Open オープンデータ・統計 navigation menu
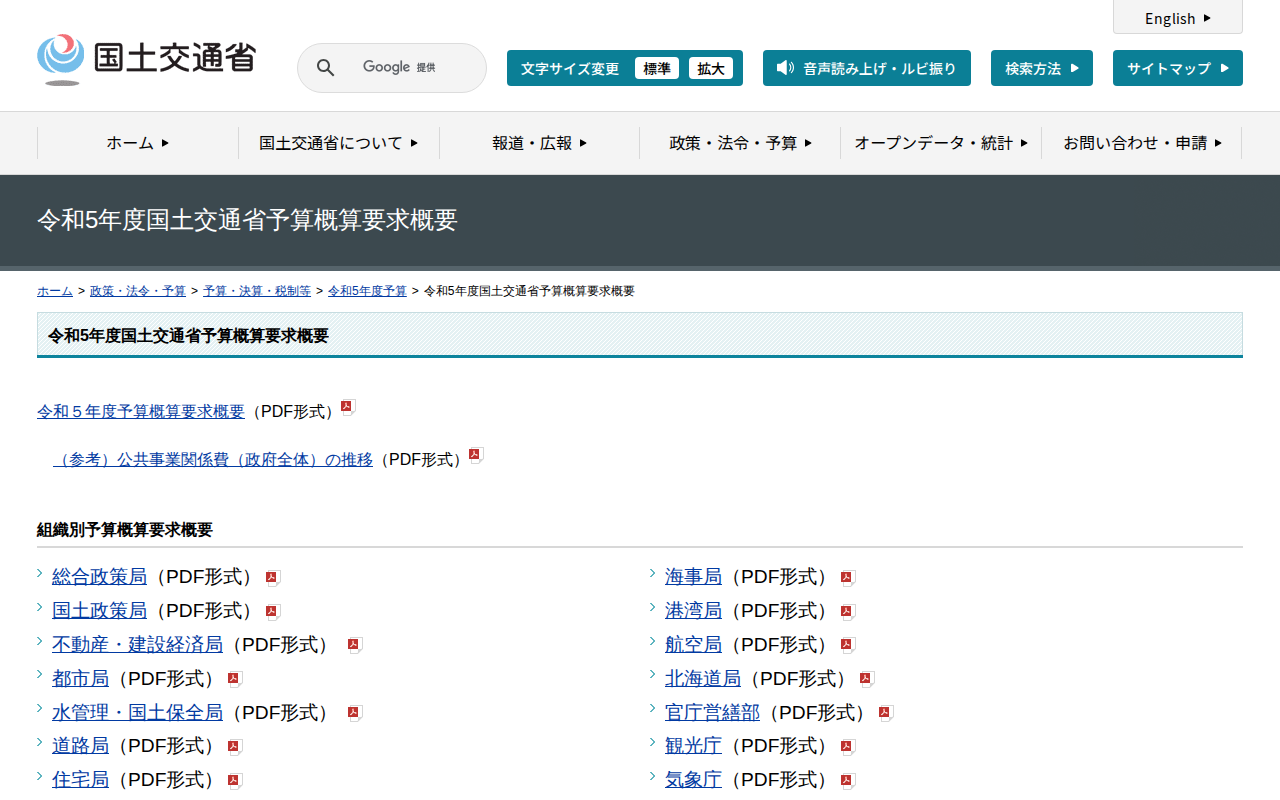The height and width of the screenshot is (800, 1280). click(941, 143)
